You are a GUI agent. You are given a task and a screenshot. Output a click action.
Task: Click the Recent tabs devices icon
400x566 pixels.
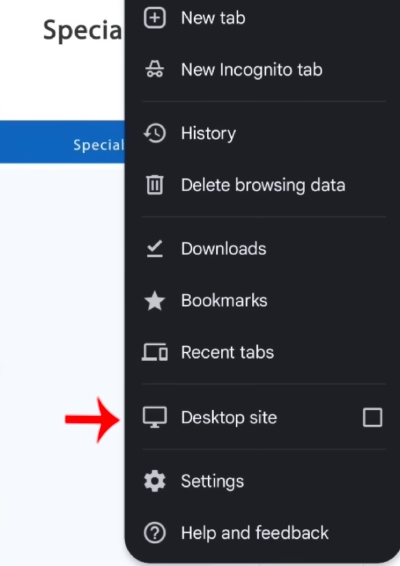tap(155, 352)
